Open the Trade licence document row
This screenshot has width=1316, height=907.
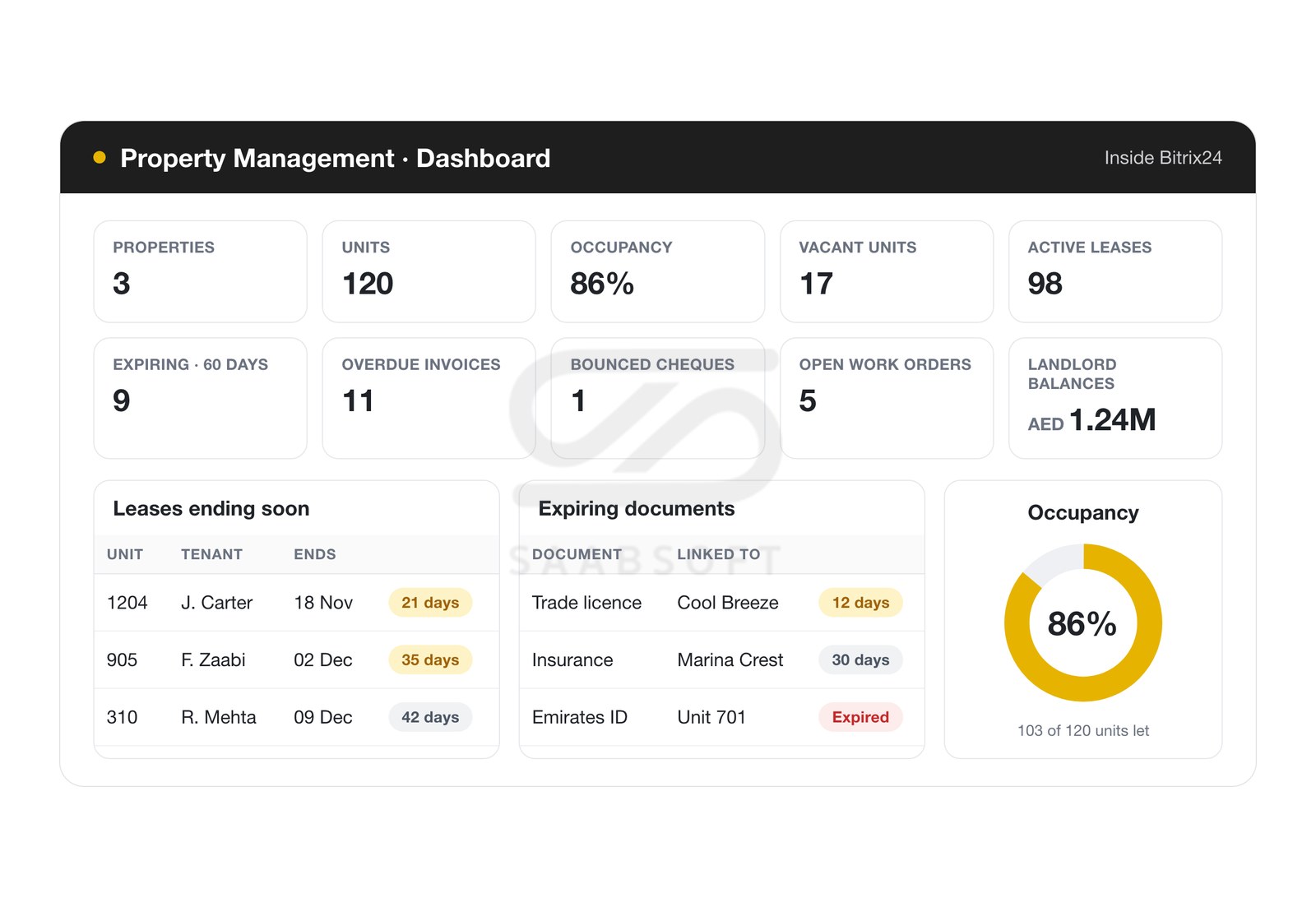pos(721,603)
